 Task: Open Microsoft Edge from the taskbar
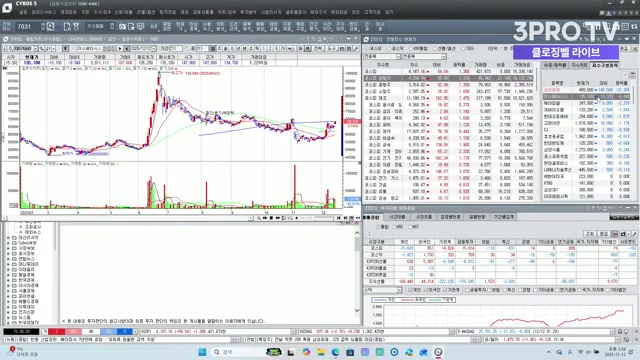click(335, 352)
